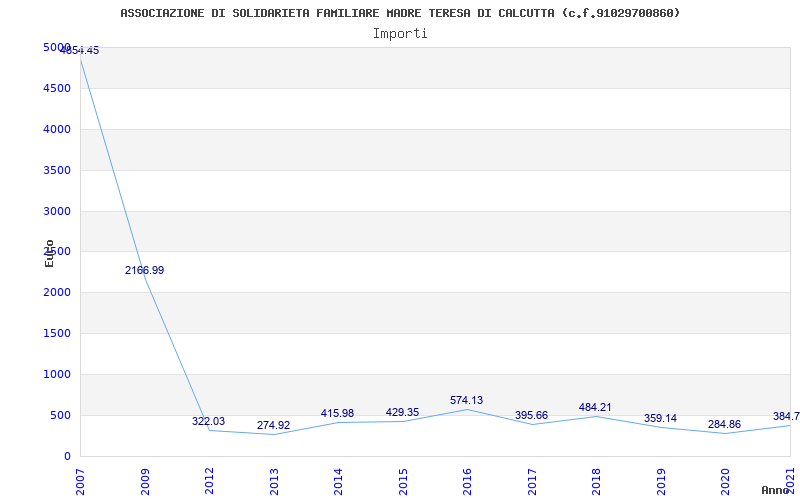
Task: Click the 2012 x-axis year label
Action: click(x=209, y=482)
